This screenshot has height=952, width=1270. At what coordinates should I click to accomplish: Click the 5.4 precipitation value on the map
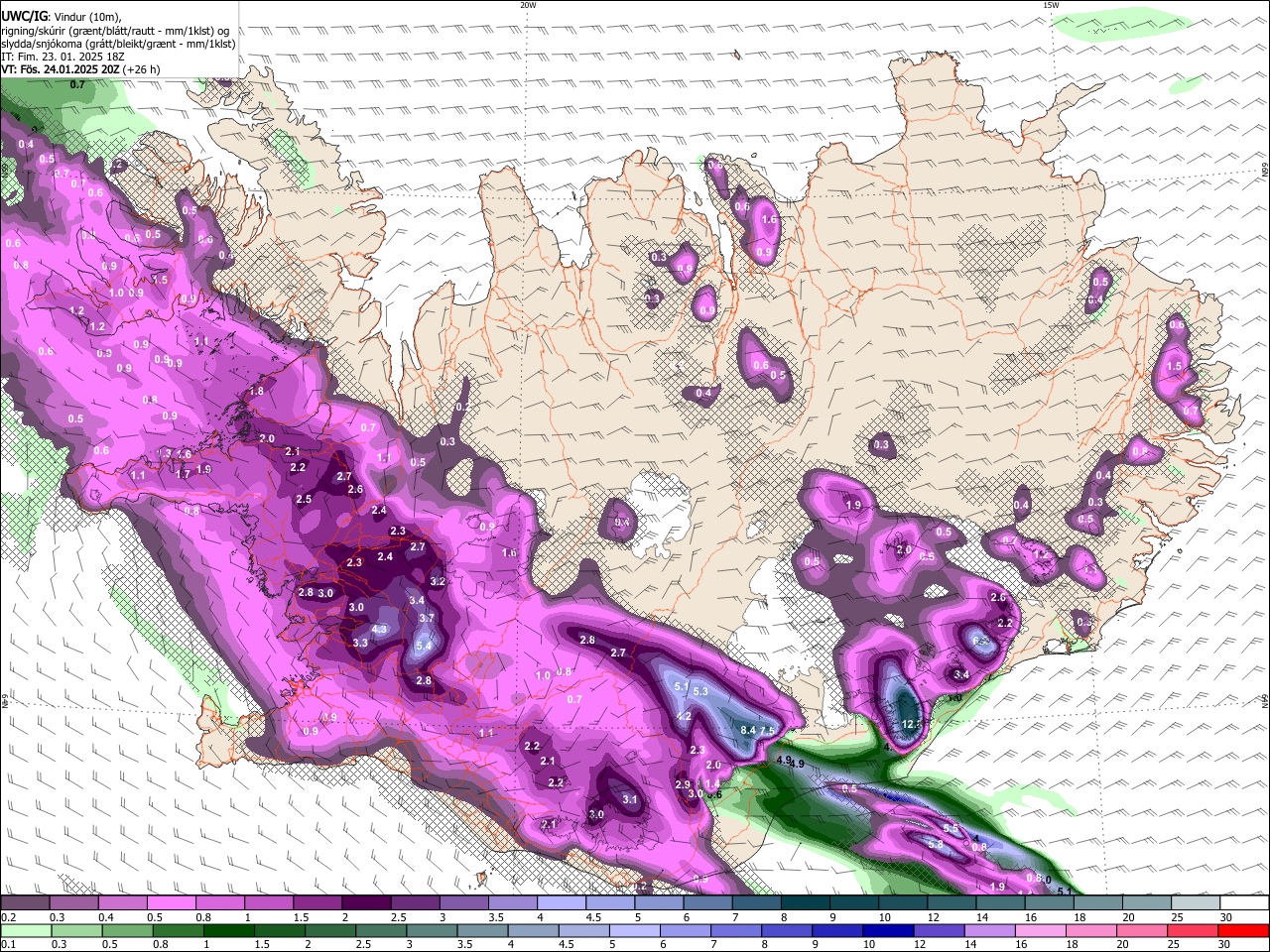coord(425,646)
